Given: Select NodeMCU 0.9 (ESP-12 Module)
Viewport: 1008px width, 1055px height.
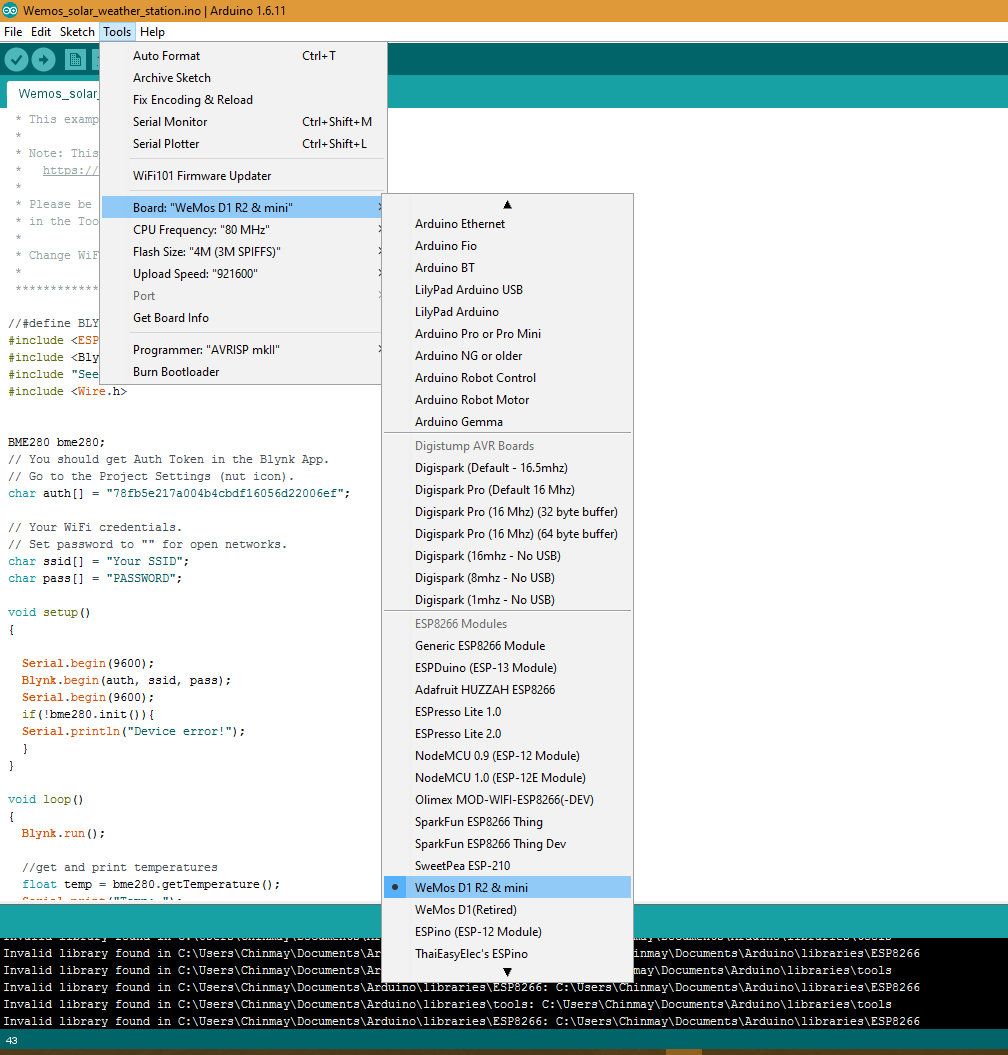Looking at the screenshot, I should tap(507, 756).
